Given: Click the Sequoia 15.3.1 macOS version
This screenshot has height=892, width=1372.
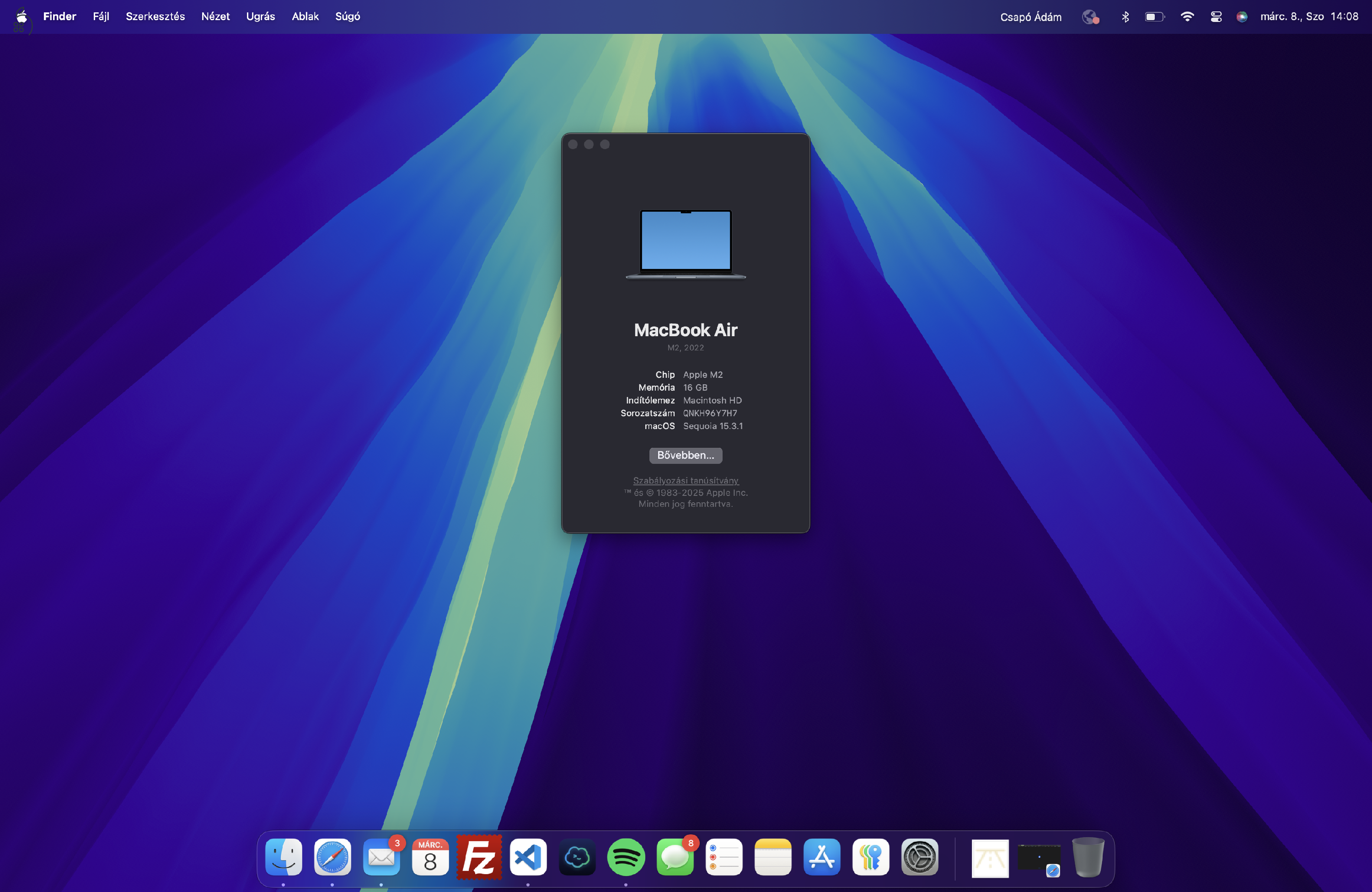Looking at the screenshot, I should pyautogui.click(x=713, y=426).
